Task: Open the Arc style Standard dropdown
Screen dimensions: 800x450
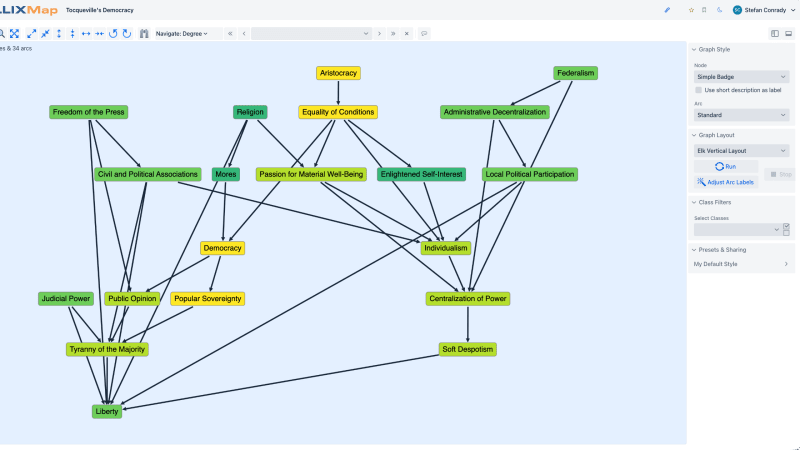Action: coord(741,115)
